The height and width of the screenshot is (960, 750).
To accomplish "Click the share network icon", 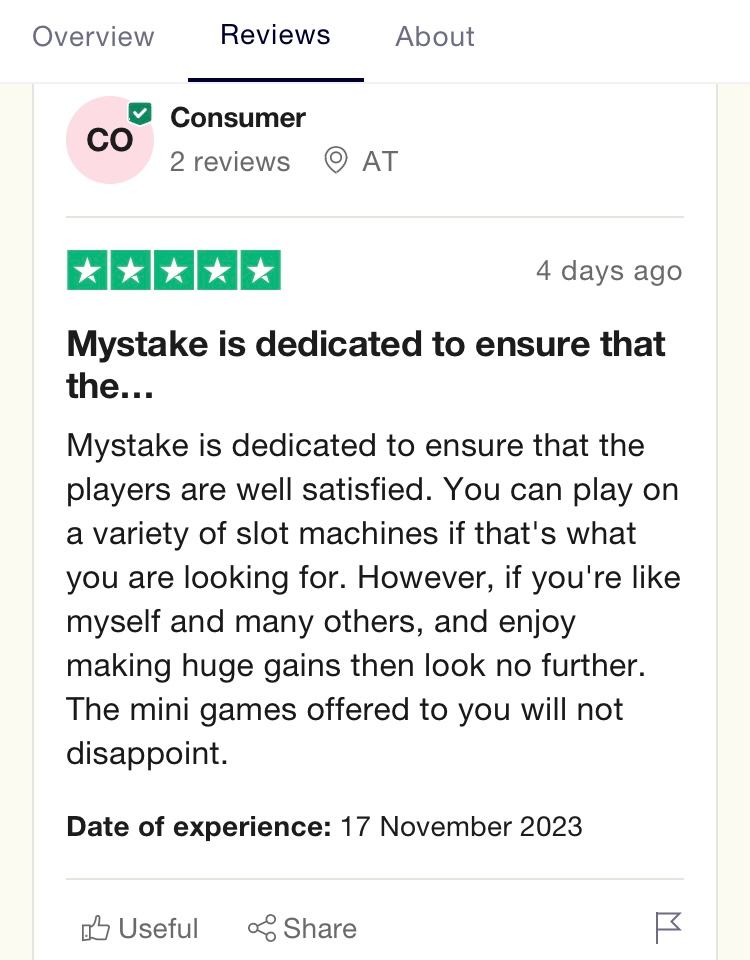I will click(262, 929).
